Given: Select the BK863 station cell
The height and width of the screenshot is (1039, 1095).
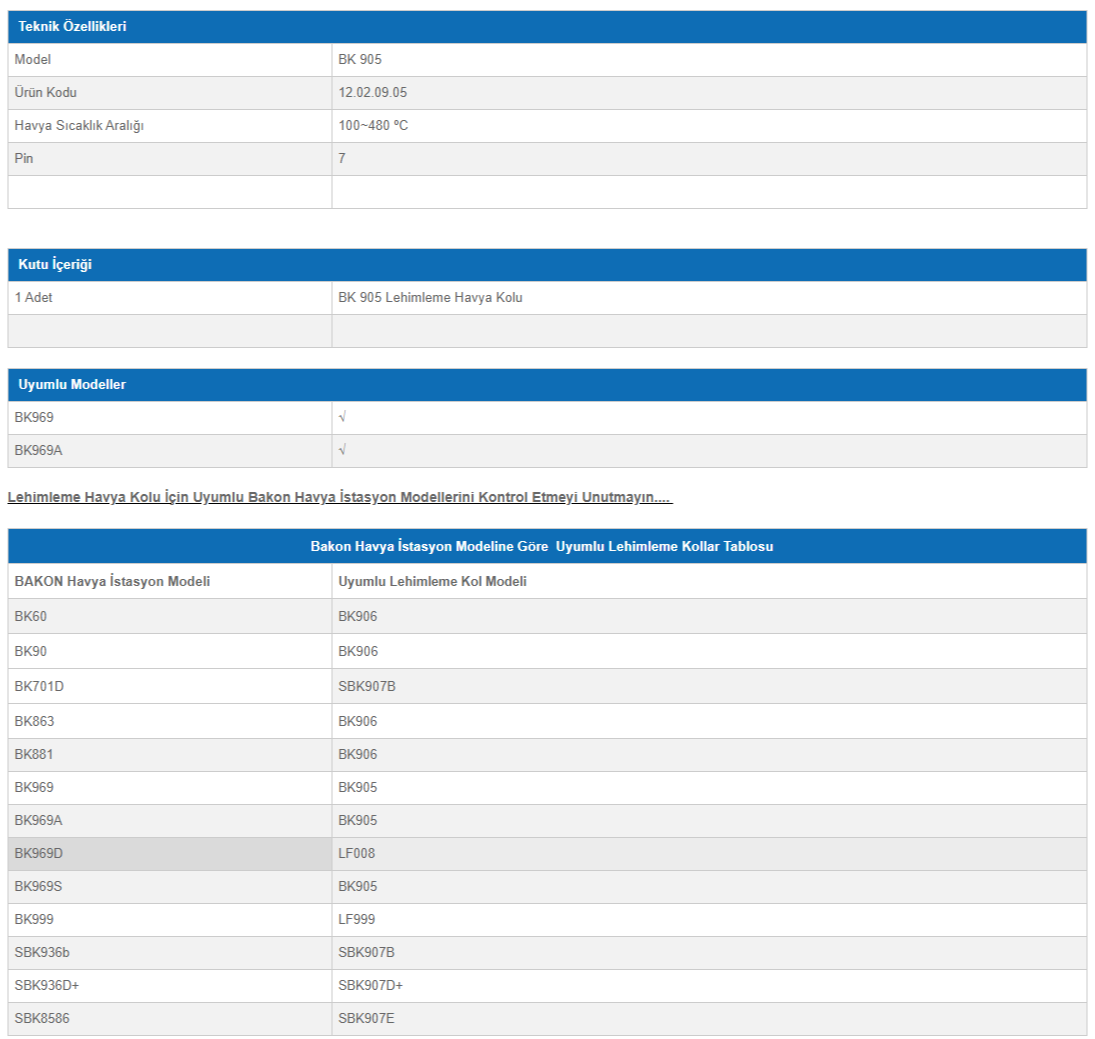Looking at the screenshot, I should point(170,721).
